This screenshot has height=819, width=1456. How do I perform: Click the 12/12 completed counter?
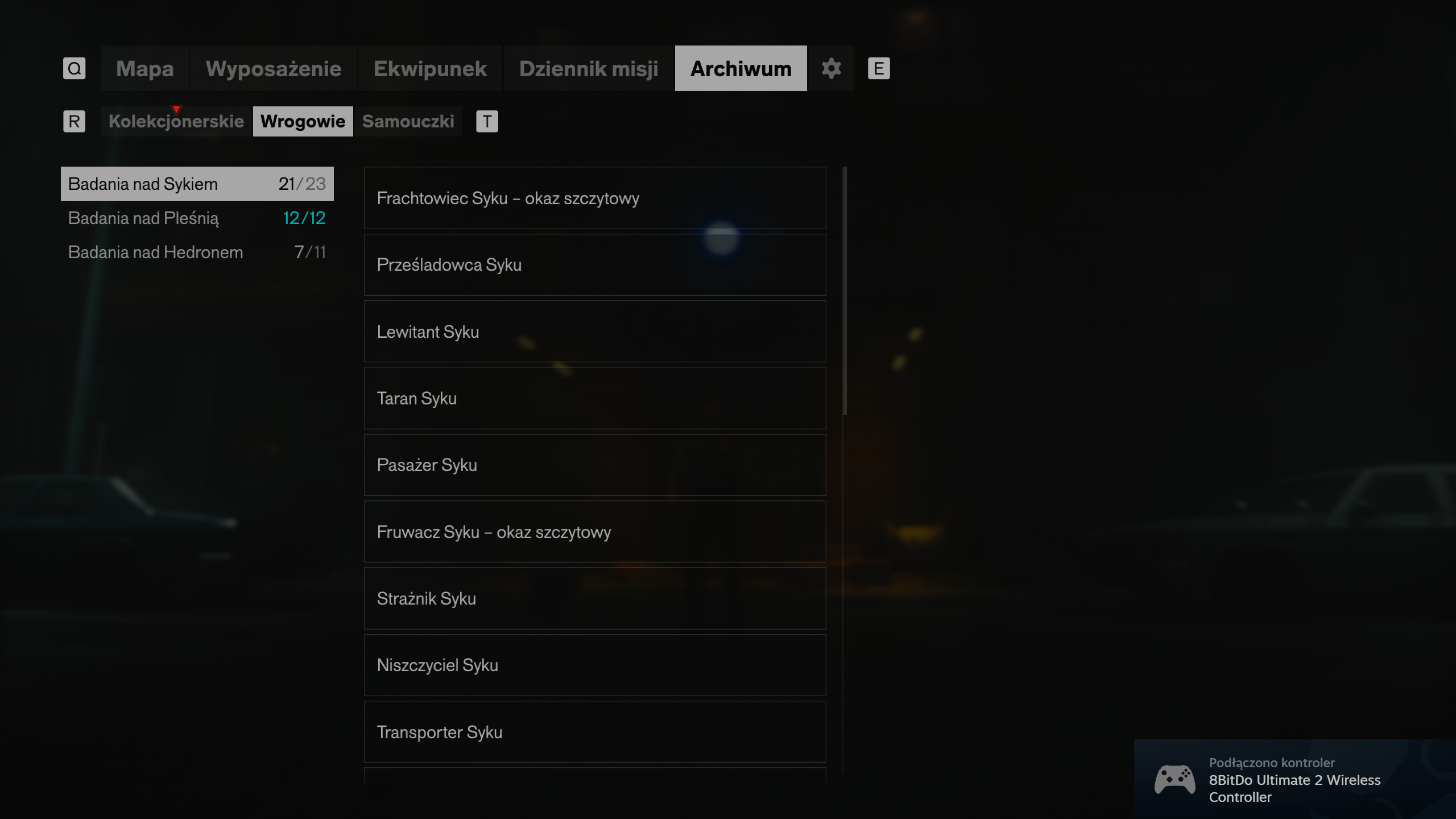pos(304,218)
